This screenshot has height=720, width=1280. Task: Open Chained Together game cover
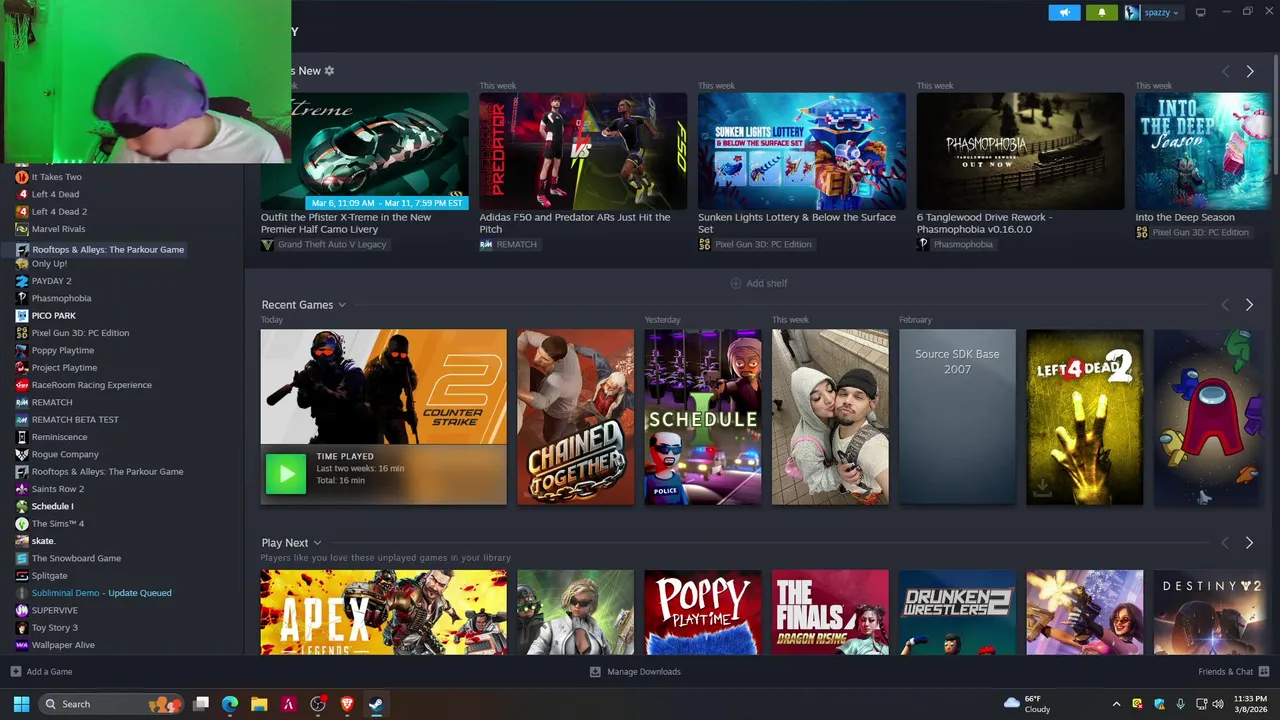[575, 417]
